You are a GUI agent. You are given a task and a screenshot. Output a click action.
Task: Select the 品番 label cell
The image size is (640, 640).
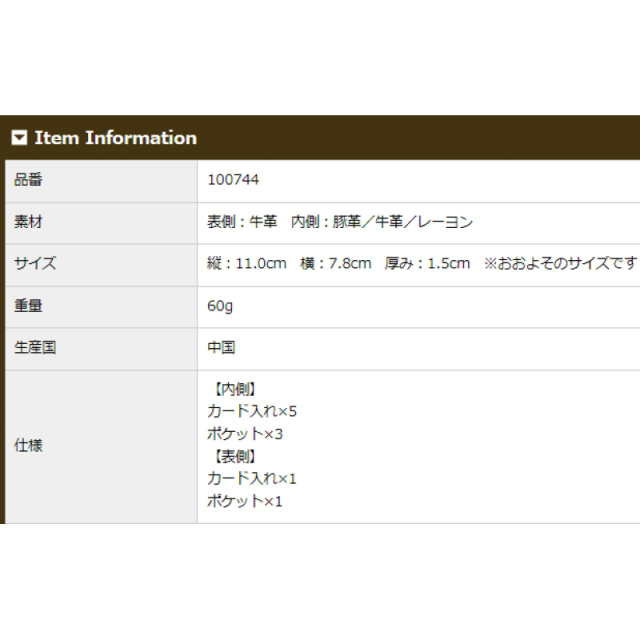[x=101, y=181]
